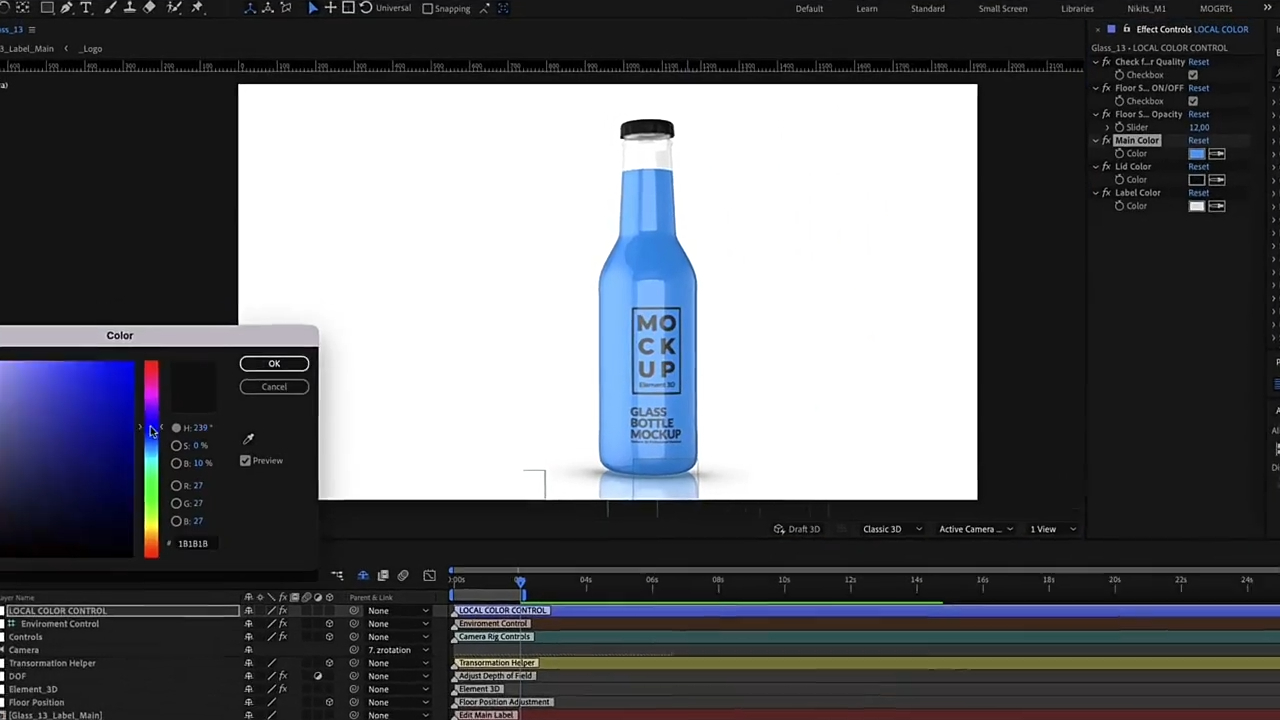Toggle the timeline Motion Blur enable icon
The width and height of the screenshot is (1280, 720).
coord(403,576)
